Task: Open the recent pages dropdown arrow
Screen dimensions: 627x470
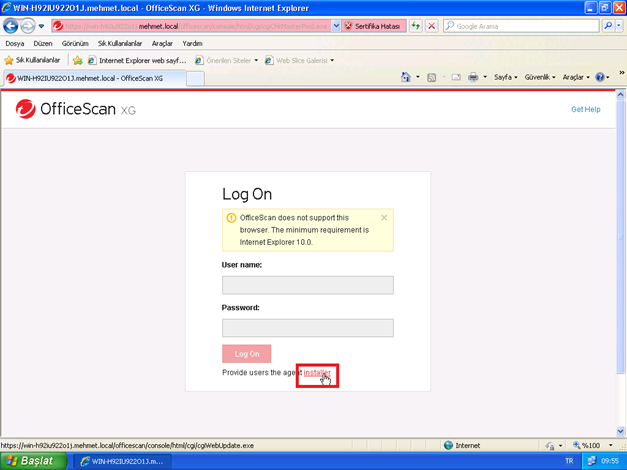Action: click(41, 26)
